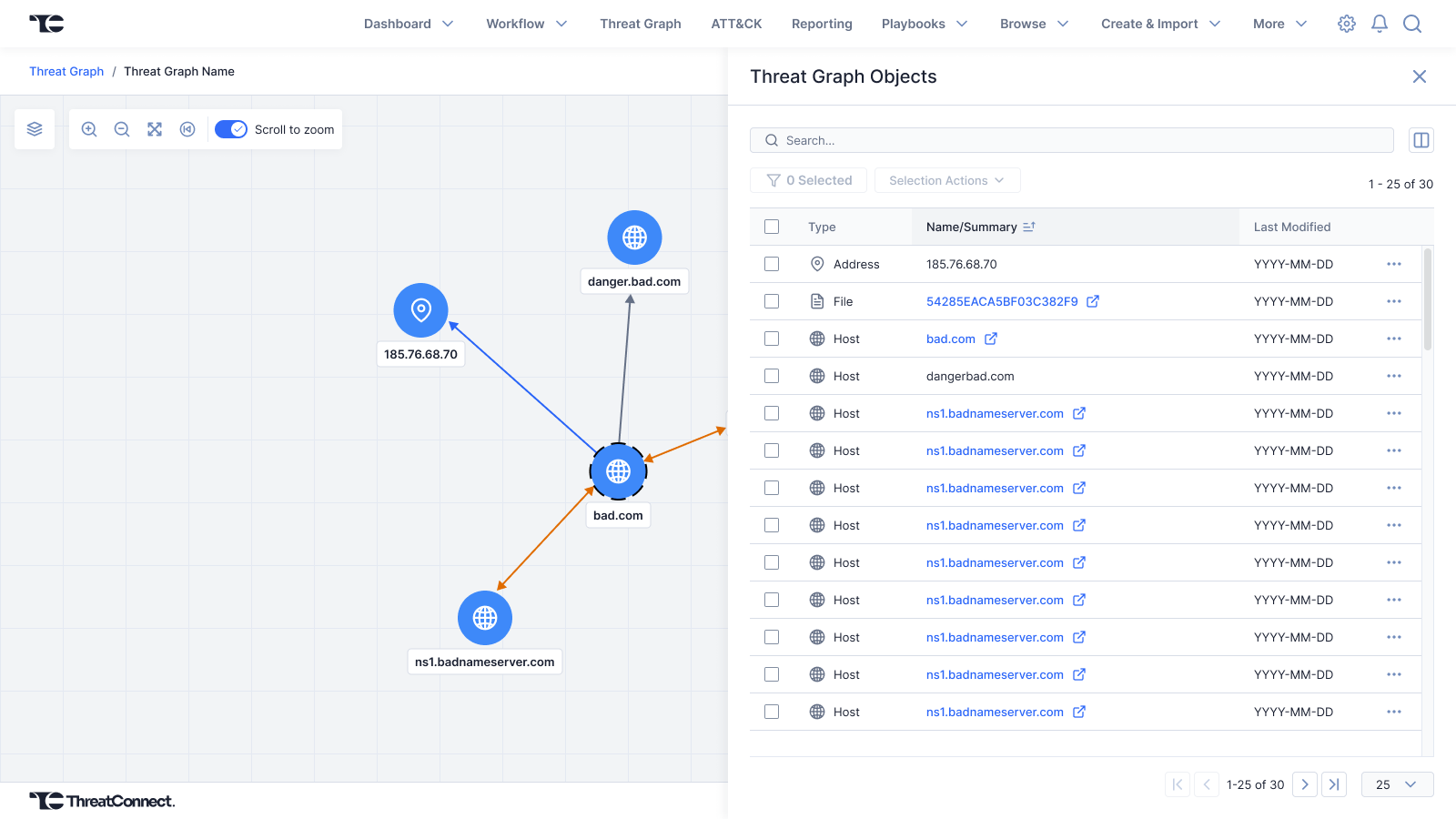The image size is (1456, 819).
Task: Click the 185.76.68.70 address node
Action: pos(420,310)
